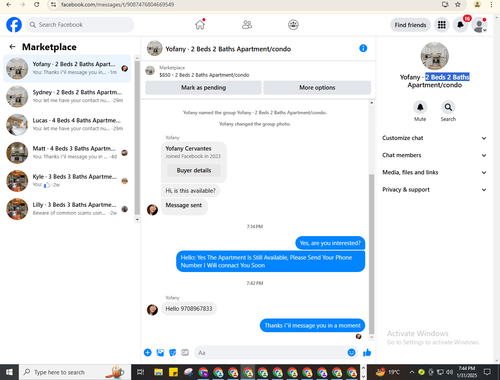Open Lilly - 3 Beds 3 Baths conversation

(x=67, y=209)
